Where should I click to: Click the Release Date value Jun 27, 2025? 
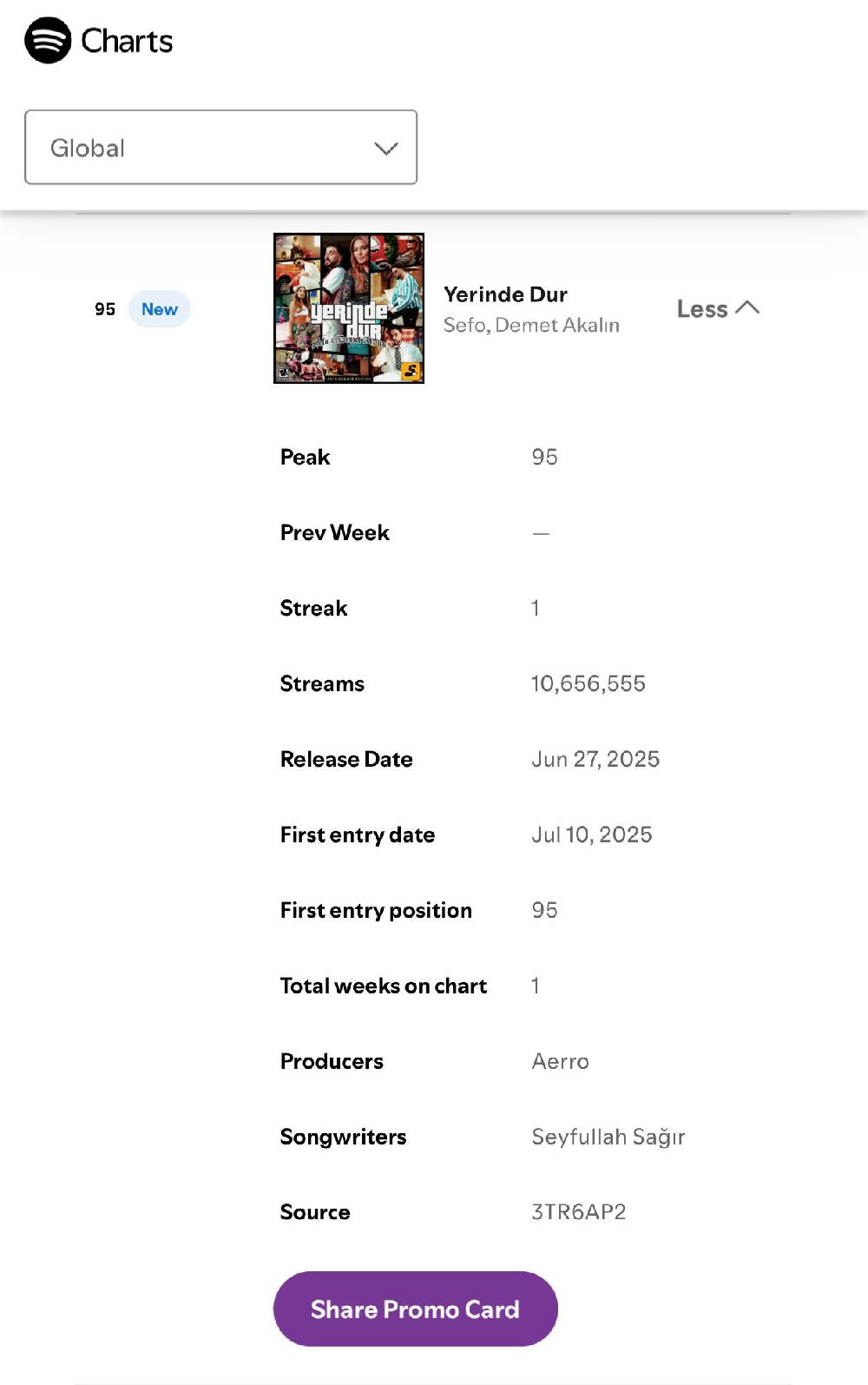pos(595,759)
